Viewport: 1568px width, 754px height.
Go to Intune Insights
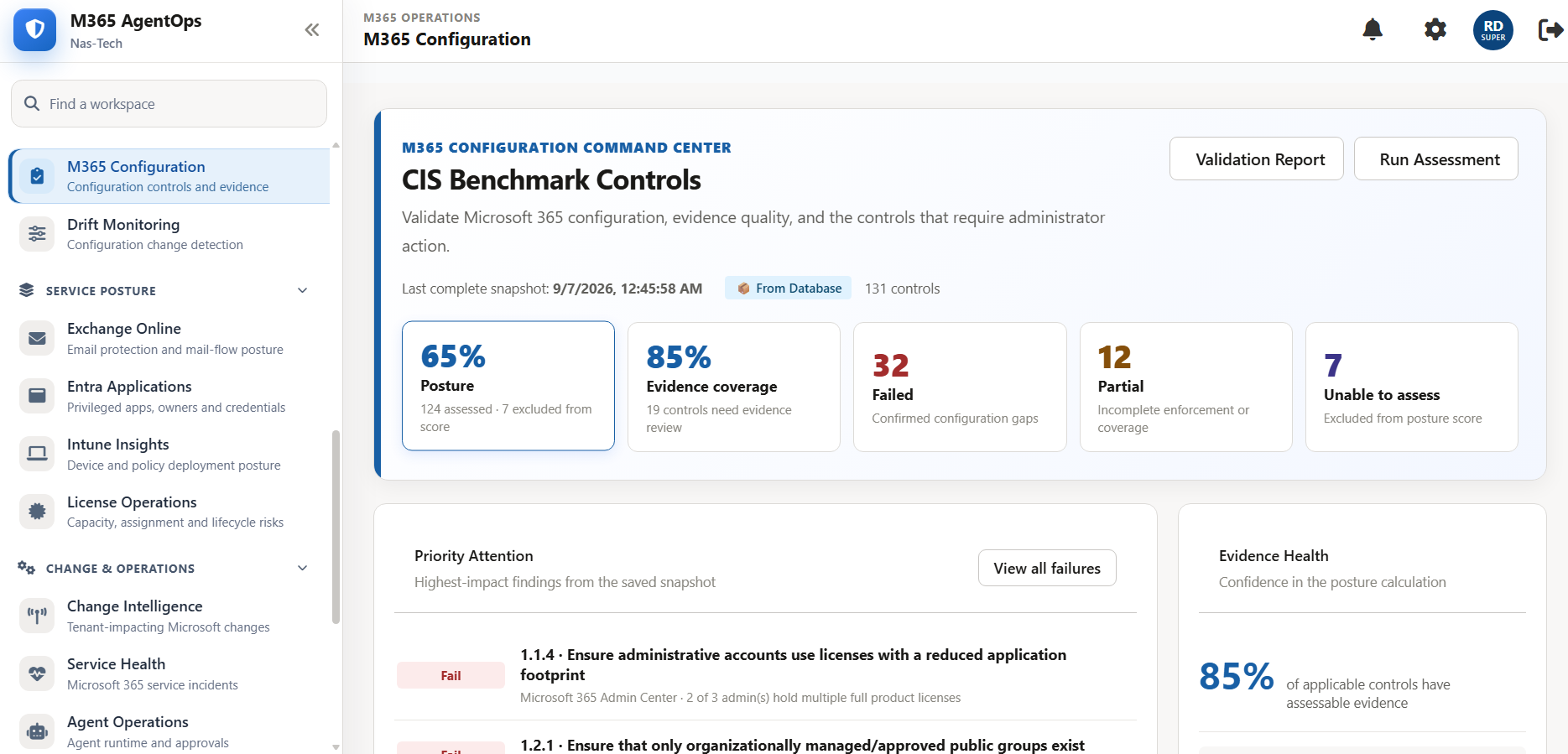(x=169, y=454)
